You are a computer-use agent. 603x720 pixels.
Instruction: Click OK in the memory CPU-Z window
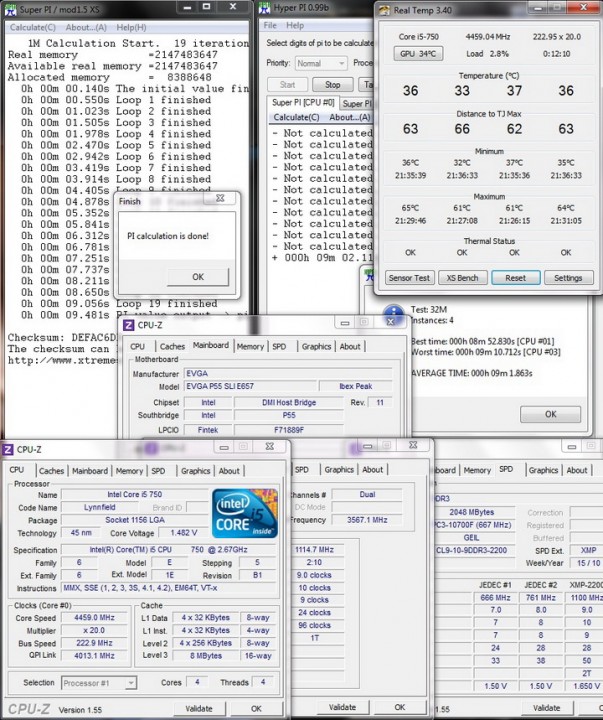point(400,707)
